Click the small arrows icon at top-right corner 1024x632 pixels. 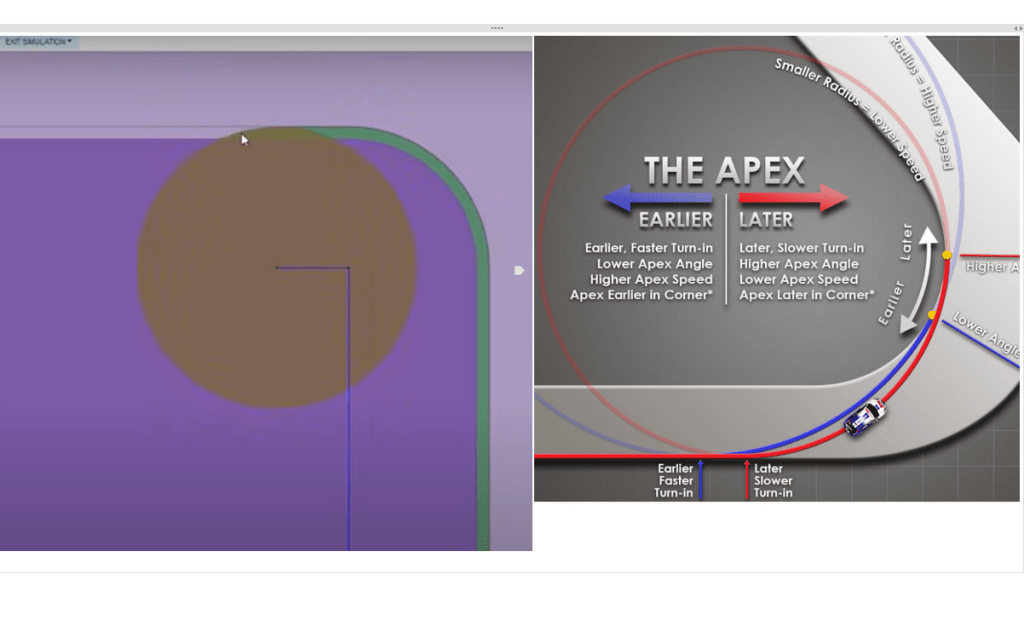point(1017,28)
